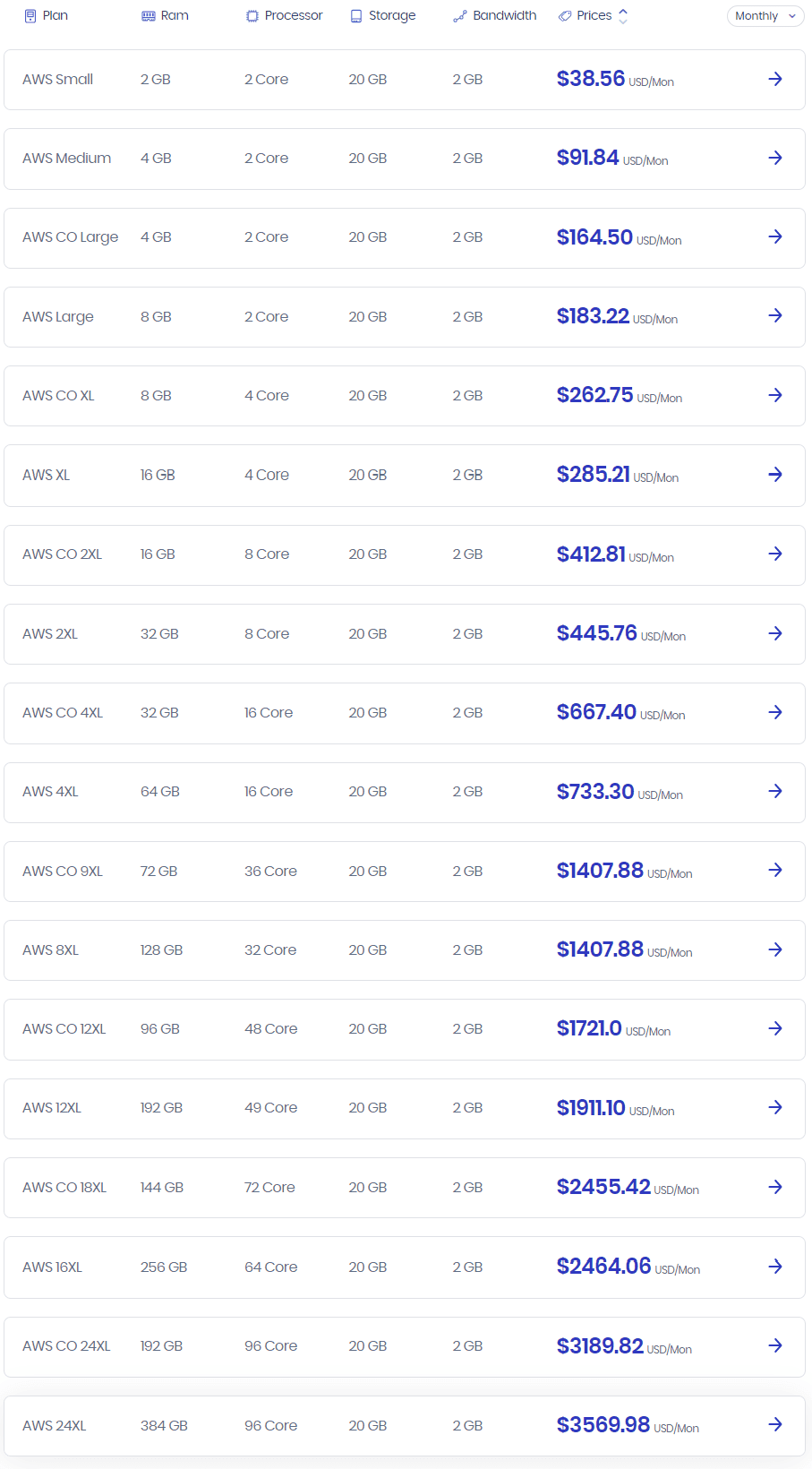Select AWS 8XL plan arrow
Viewport: 812px width, 1469px height.
[x=775, y=949]
